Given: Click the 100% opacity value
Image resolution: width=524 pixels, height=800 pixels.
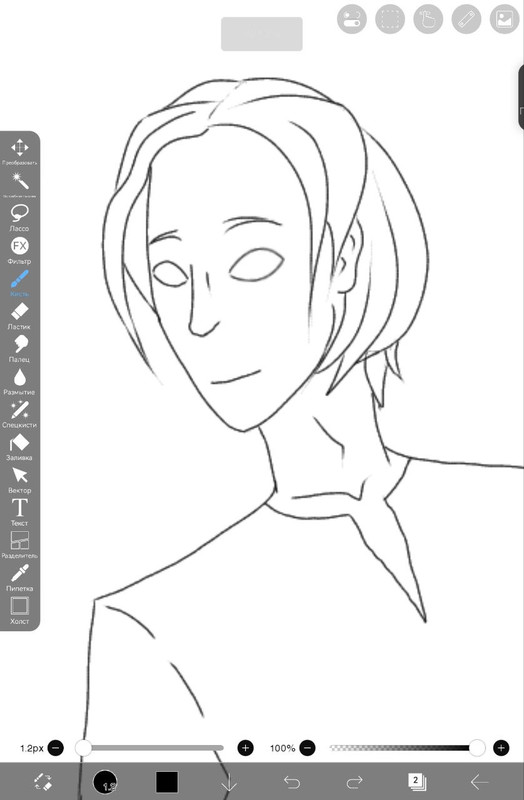Looking at the screenshot, I should click(282, 748).
